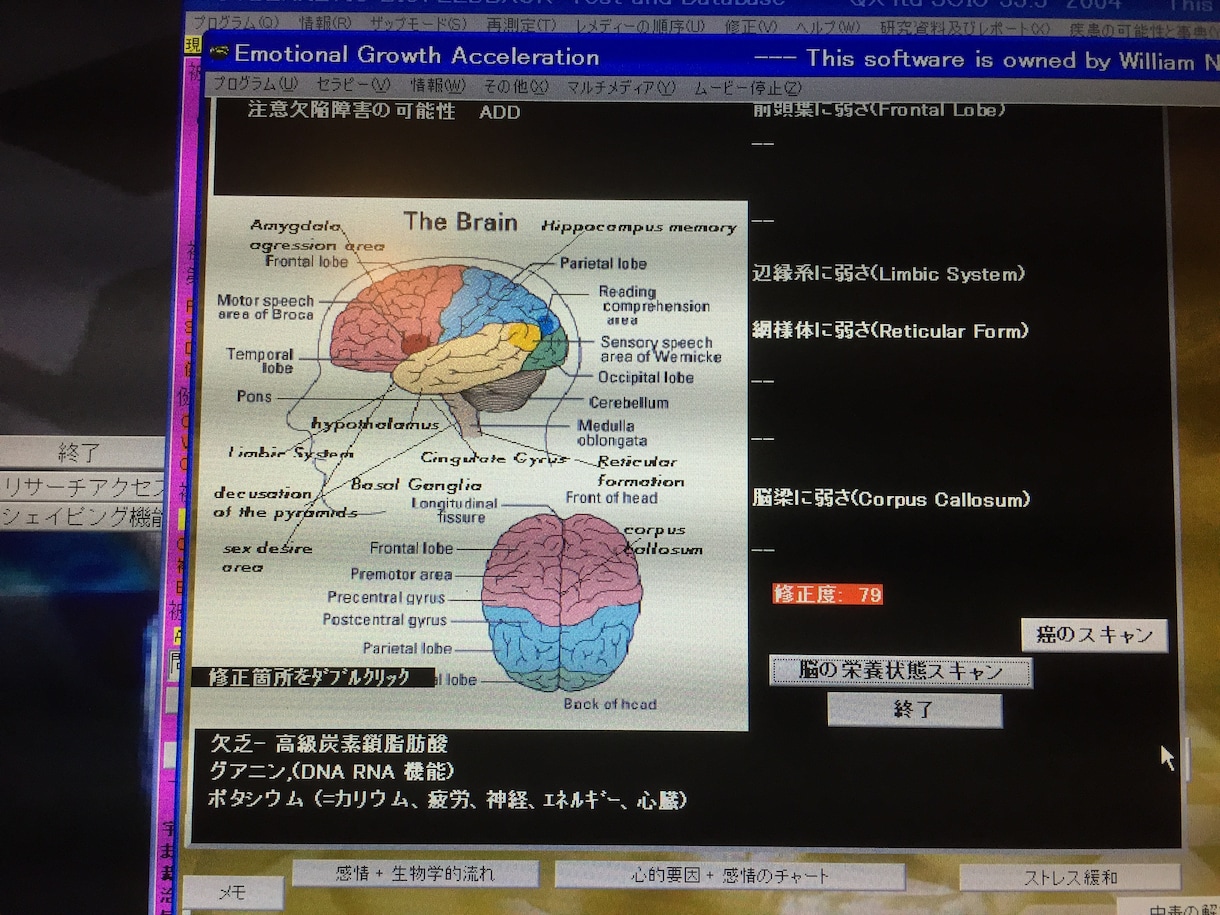
Task: Click the Medulla oblongata label
Action: coord(612,433)
